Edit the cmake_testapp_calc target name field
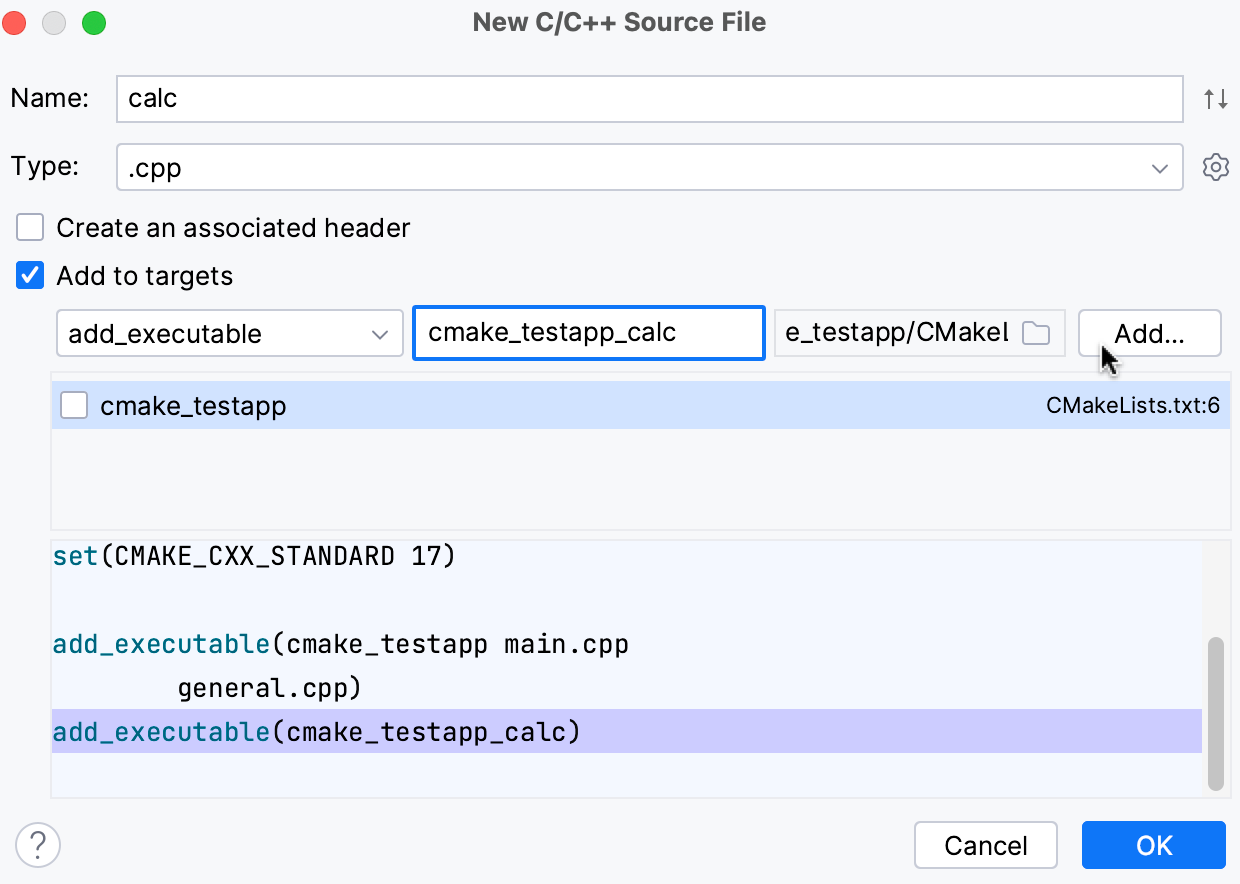The height and width of the screenshot is (884, 1240). pyautogui.click(x=588, y=333)
